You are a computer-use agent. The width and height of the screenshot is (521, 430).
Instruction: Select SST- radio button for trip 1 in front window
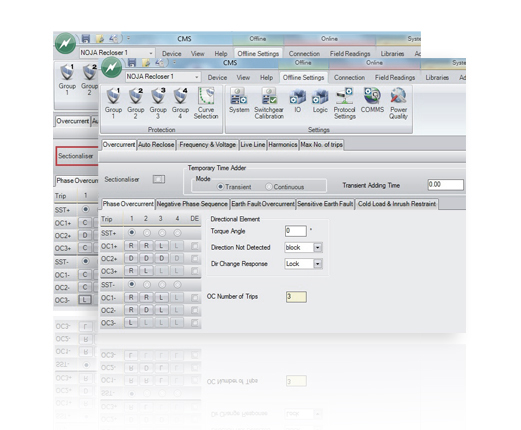point(132,284)
